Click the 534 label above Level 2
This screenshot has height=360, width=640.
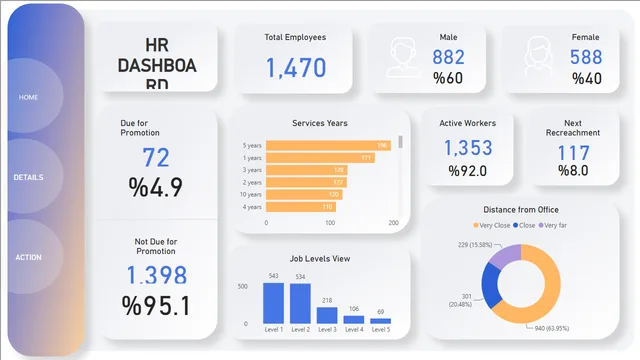point(300,277)
